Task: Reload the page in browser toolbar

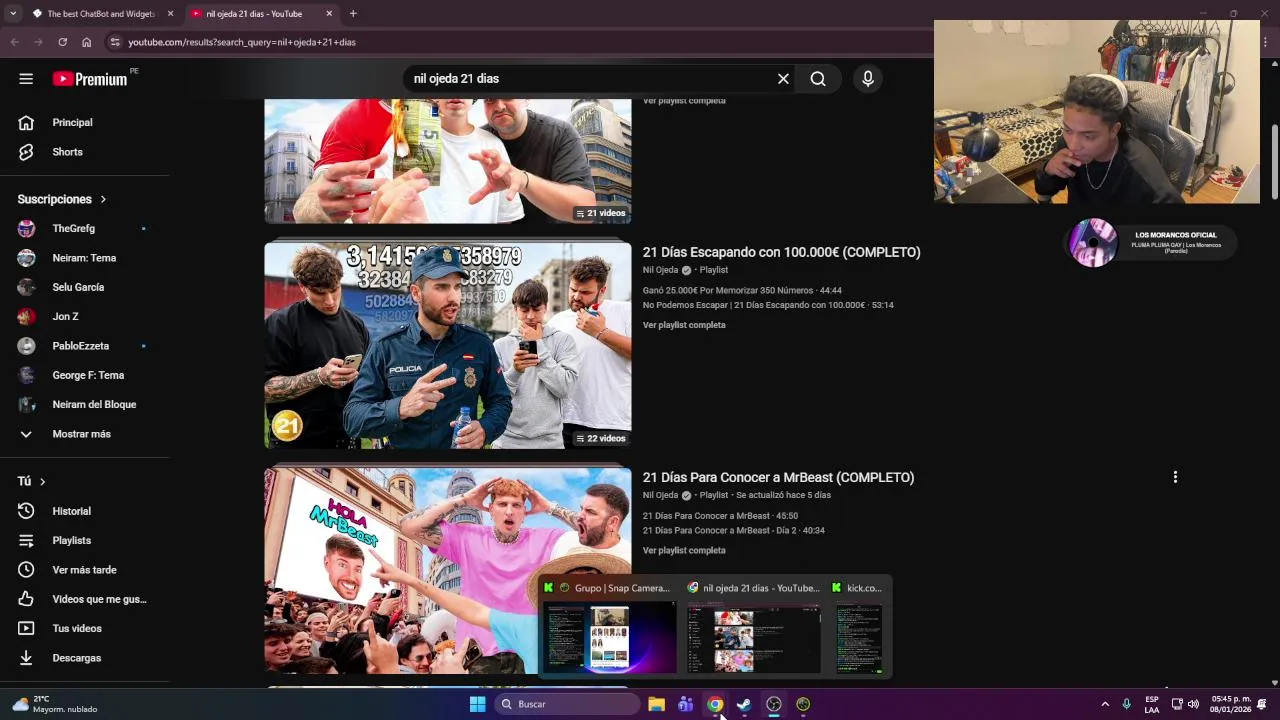Action: point(62,42)
